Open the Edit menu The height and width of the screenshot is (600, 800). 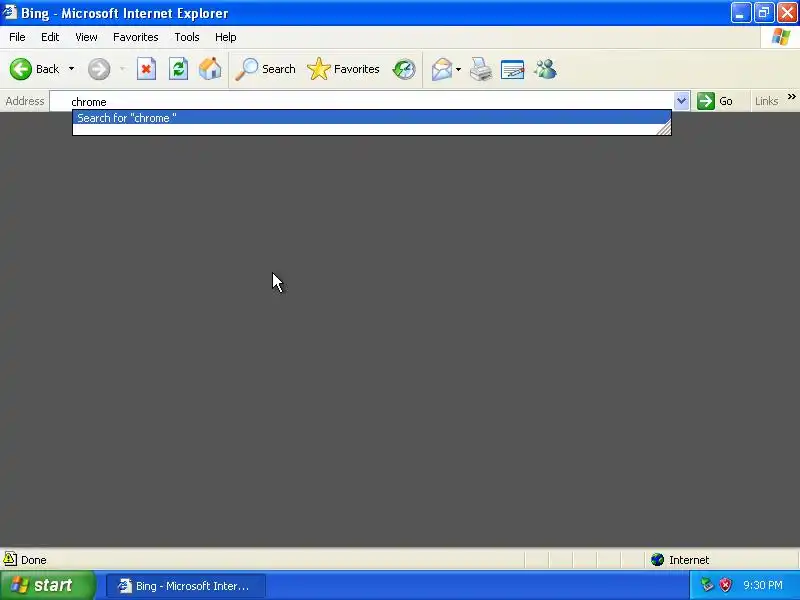(50, 37)
